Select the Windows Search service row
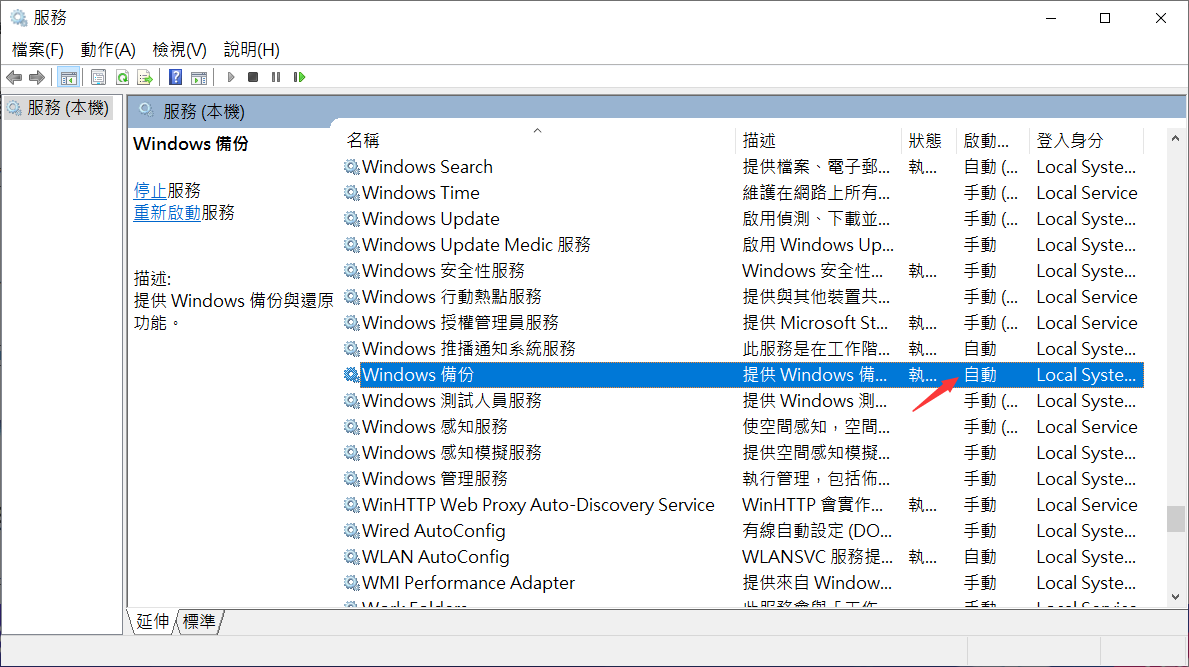Image resolution: width=1189 pixels, height=667 pixels. click(743, 167)
